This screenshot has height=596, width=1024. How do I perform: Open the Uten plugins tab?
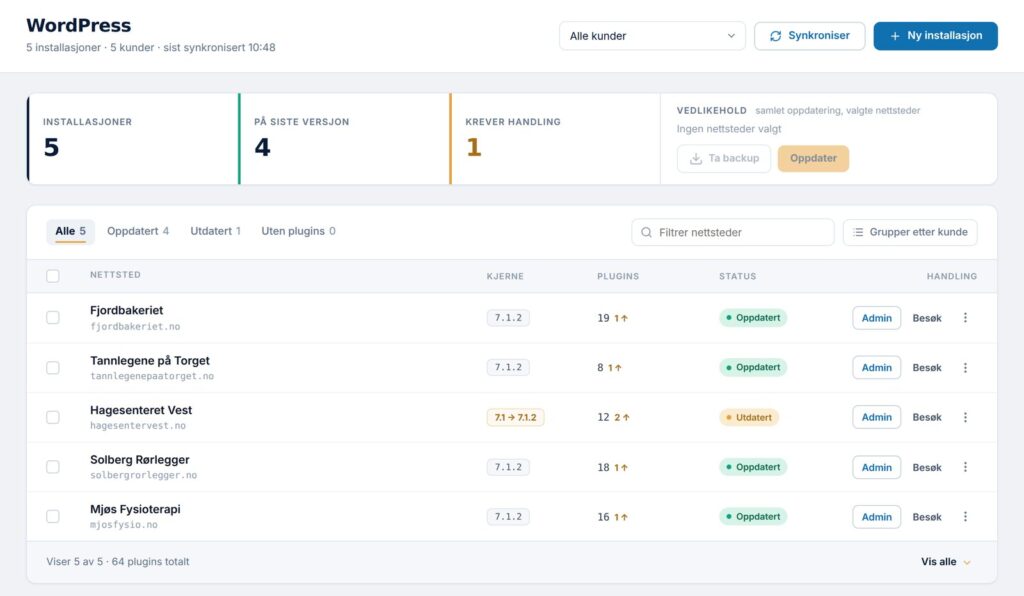[x=298, y=232]
